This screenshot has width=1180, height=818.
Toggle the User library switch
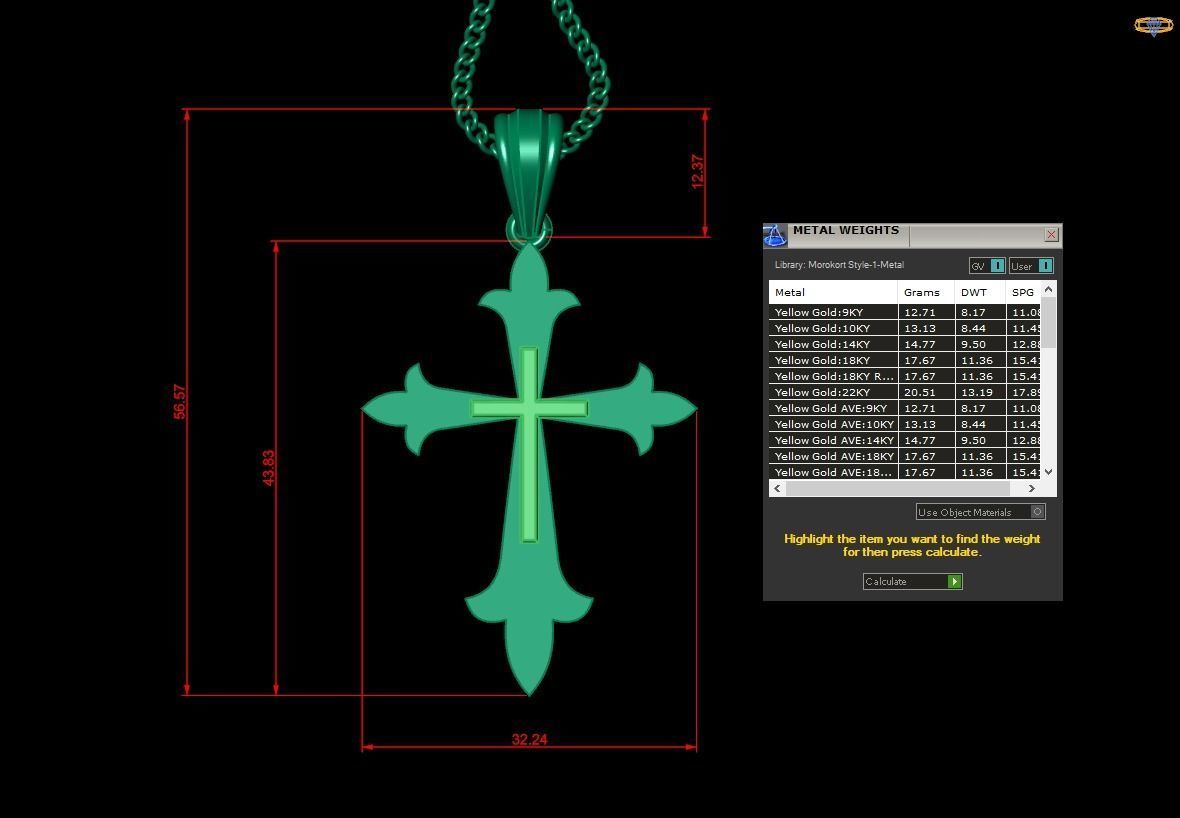(1031, 266)
